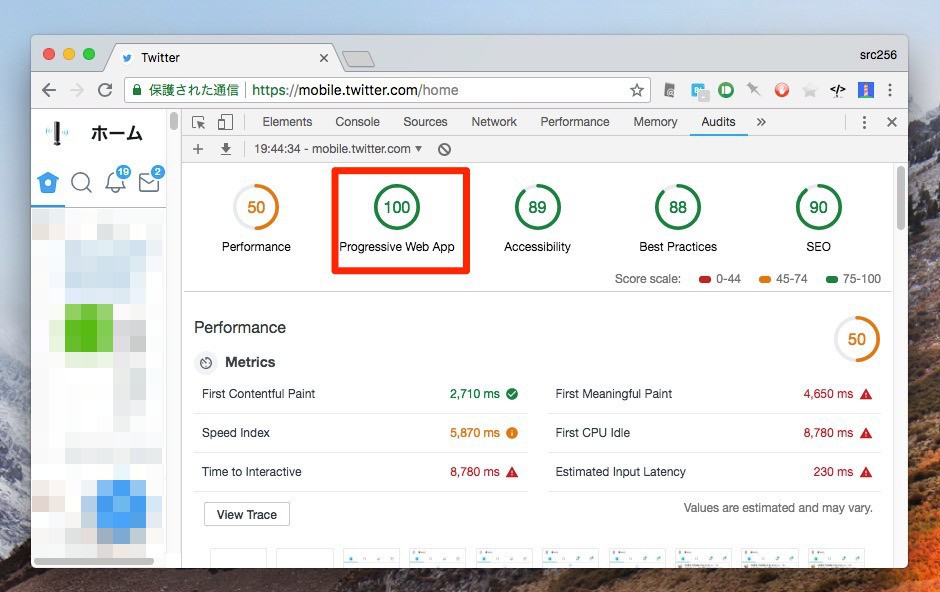Switch to the Console tab
This screenshot has height=592, width=940.
[357, 122]
